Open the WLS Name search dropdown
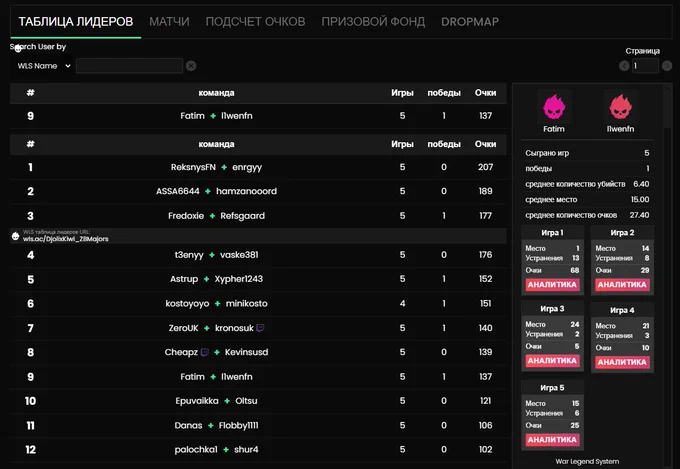Viewport: 680px width, 469px height. click(x=43, y=66)
